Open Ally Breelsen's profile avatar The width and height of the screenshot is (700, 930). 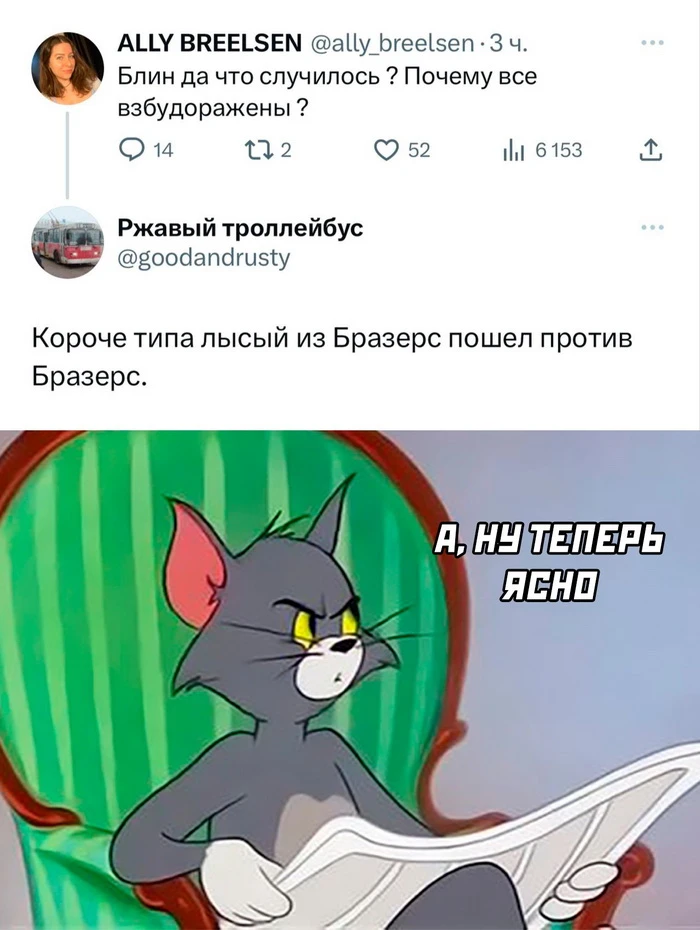point(67,69)
